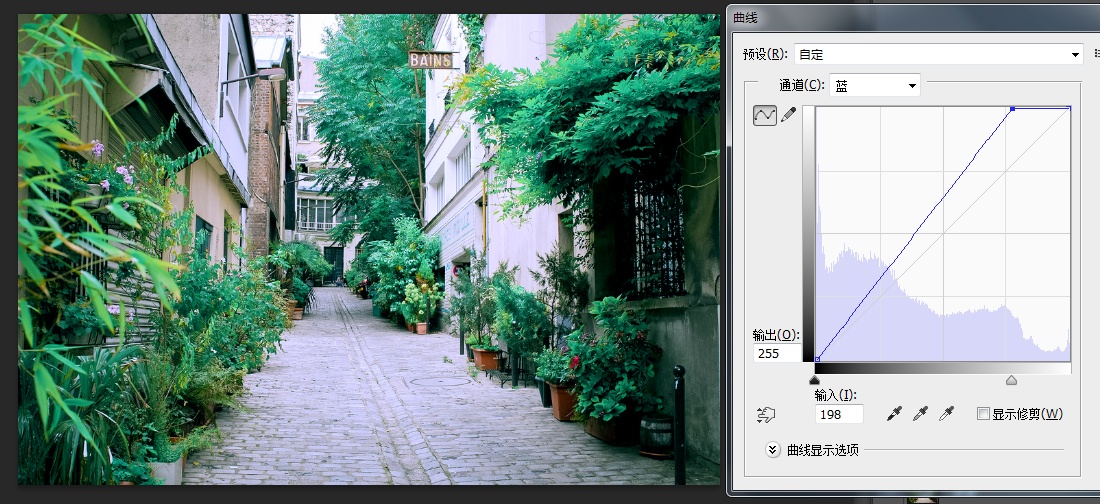Select the curve control point at top
The image size is (1100, 504).
pyautogui.click(x=1012, y=109)
